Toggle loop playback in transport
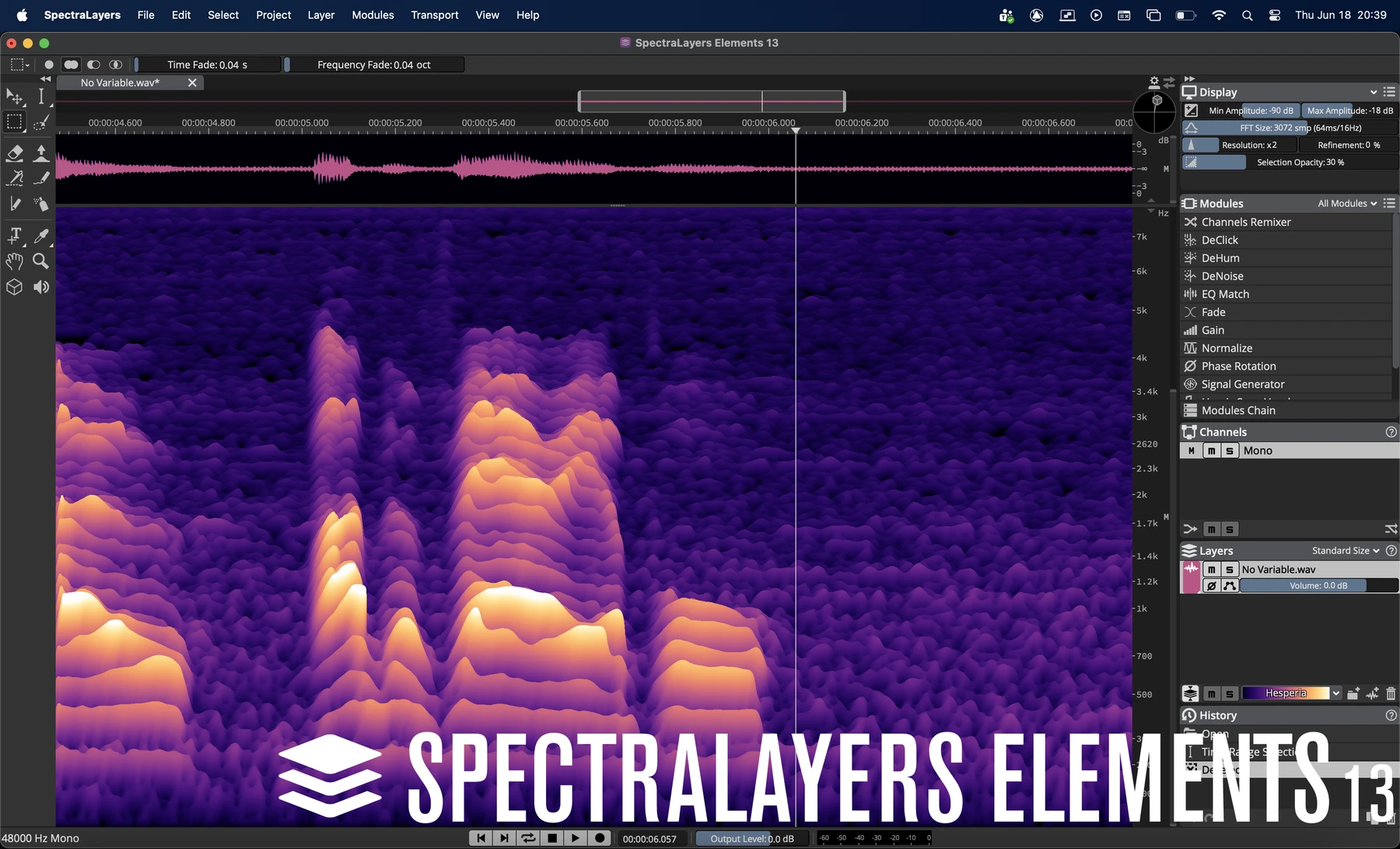The image size is (1400, 849). (x=528, y=838)
